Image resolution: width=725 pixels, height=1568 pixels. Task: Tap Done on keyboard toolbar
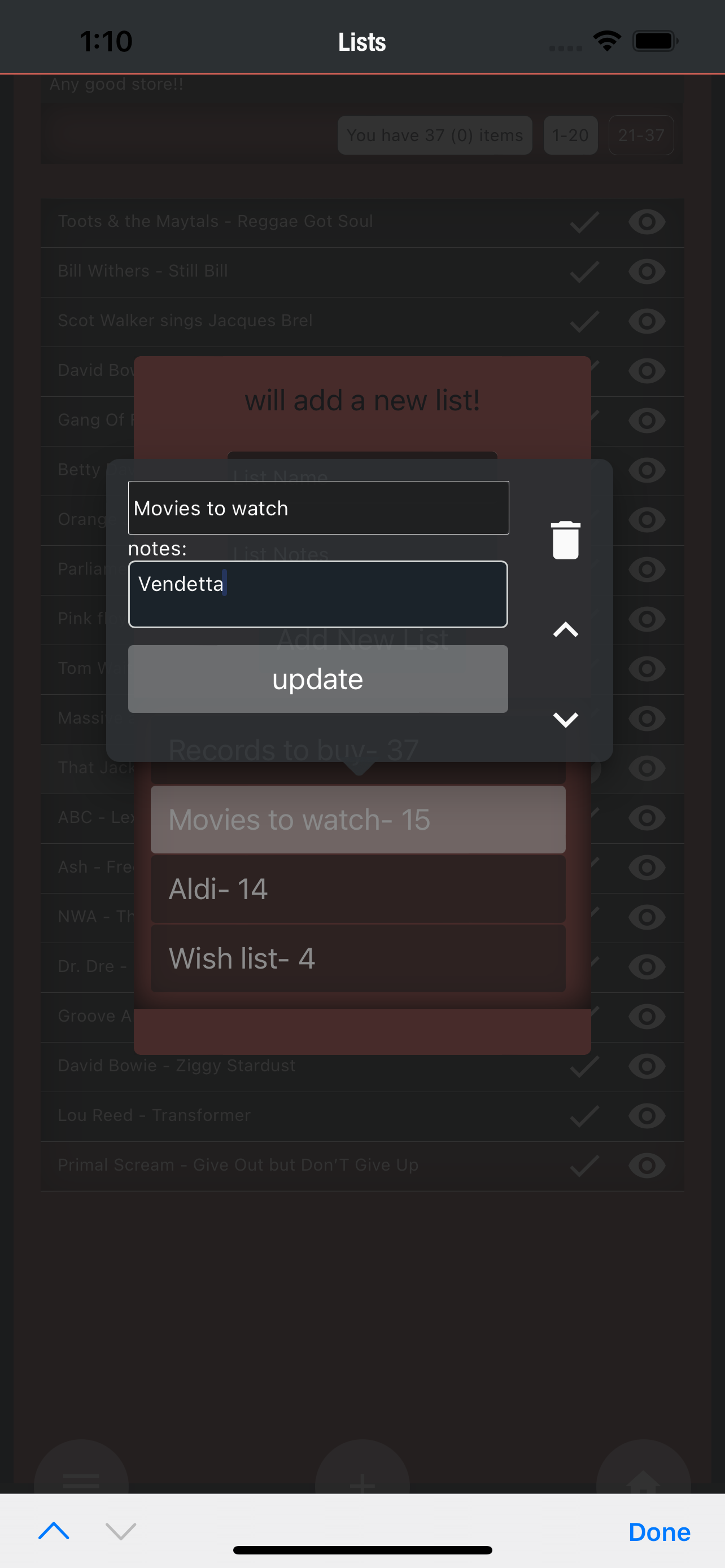(660, 1531)
